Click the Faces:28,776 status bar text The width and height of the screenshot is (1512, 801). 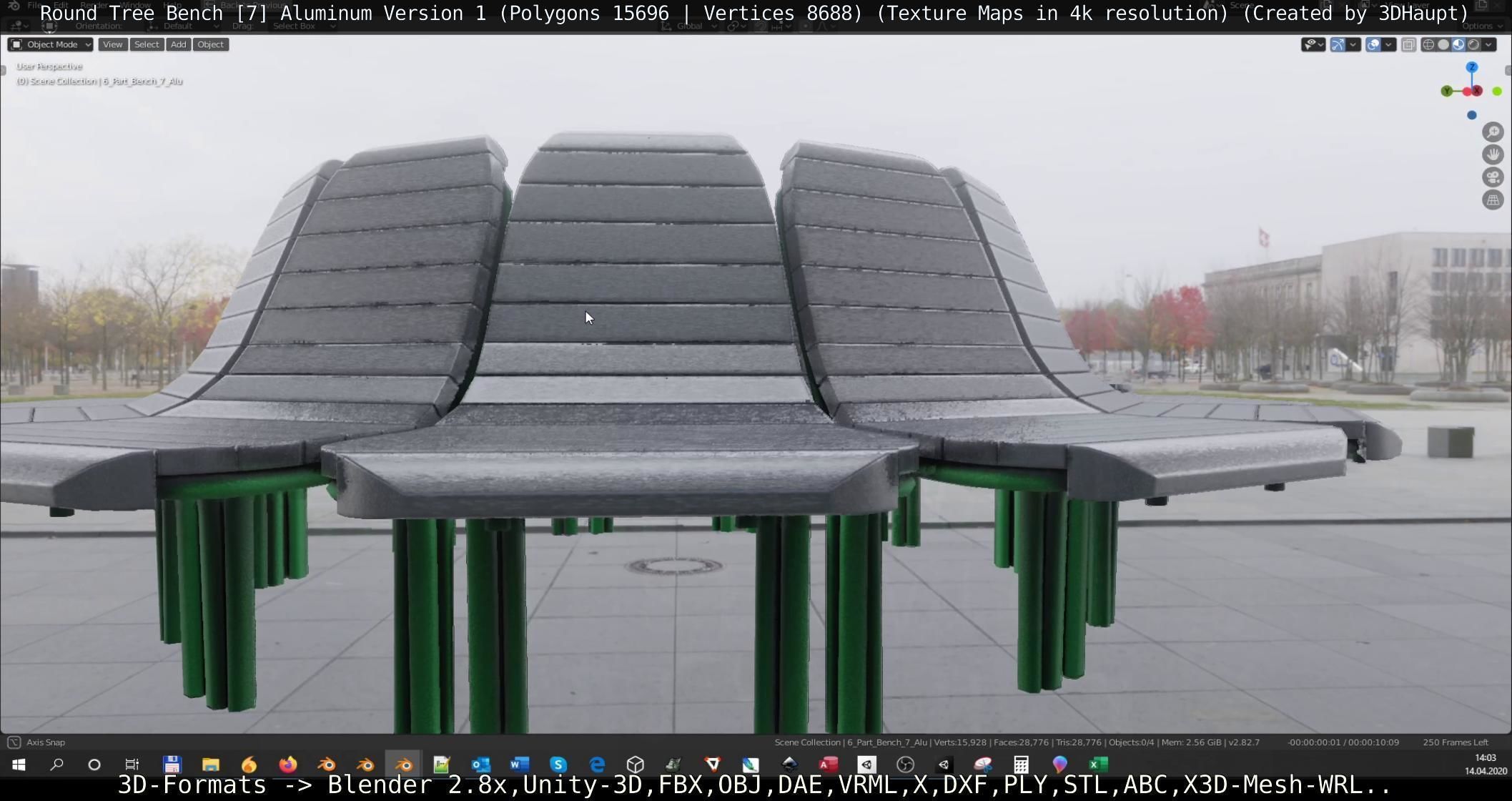[x=1022, y=742]
